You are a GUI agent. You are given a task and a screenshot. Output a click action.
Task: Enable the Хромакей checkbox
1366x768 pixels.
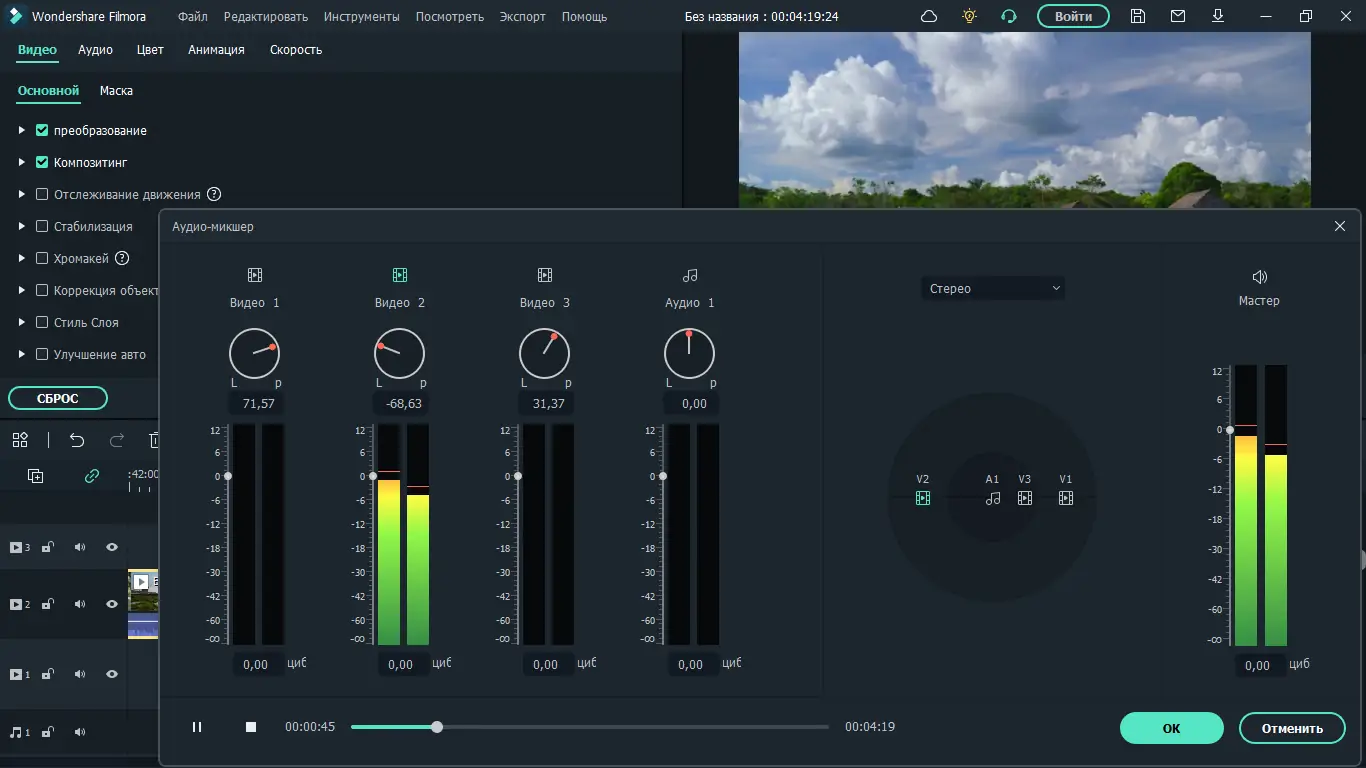pos(42,258)
